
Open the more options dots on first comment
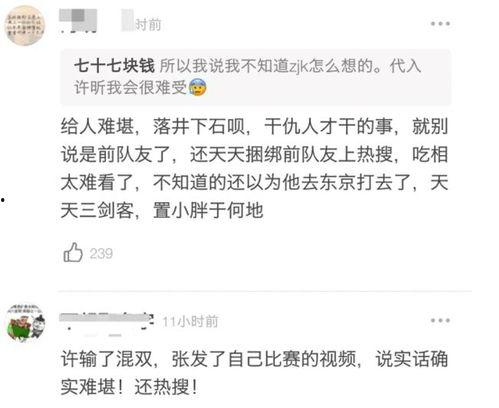[440, 24]
